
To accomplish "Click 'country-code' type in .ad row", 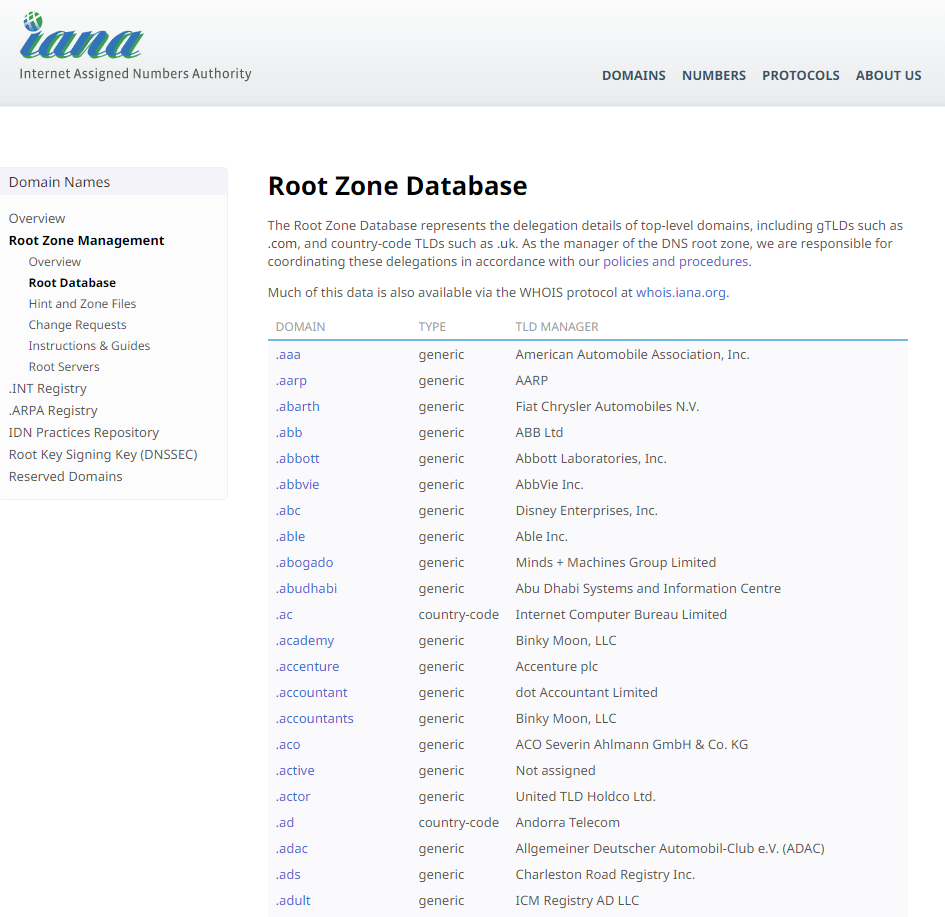I will [459, 822].
